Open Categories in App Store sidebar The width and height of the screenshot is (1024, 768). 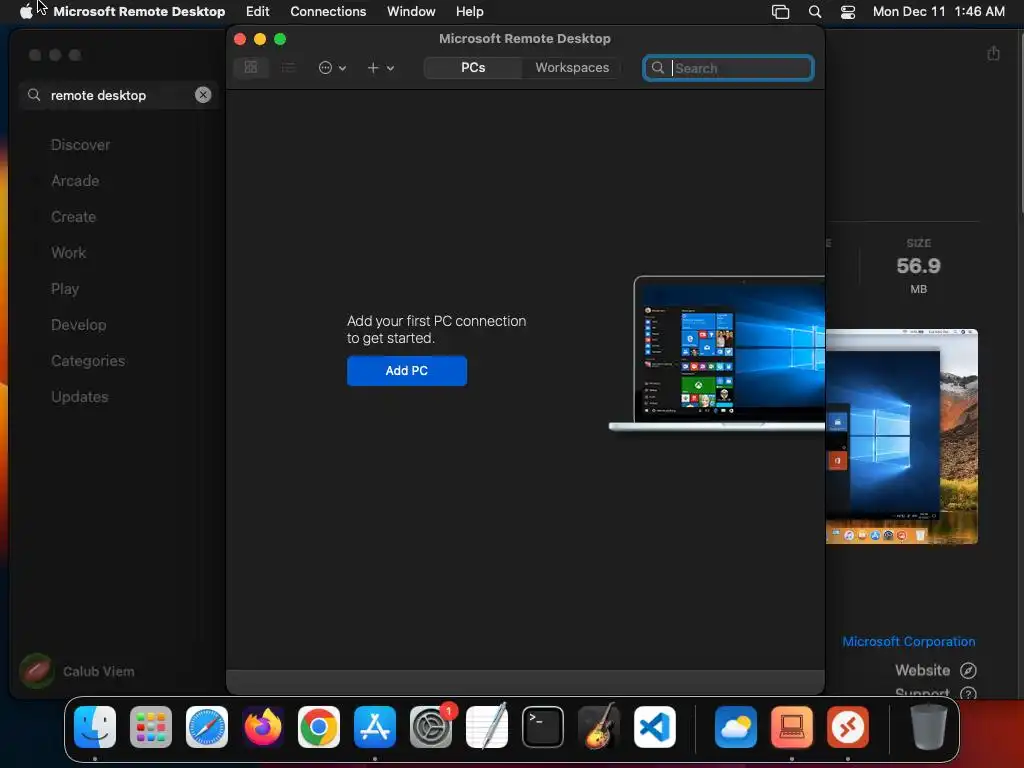pyautogui.click(x=88, y=360)
